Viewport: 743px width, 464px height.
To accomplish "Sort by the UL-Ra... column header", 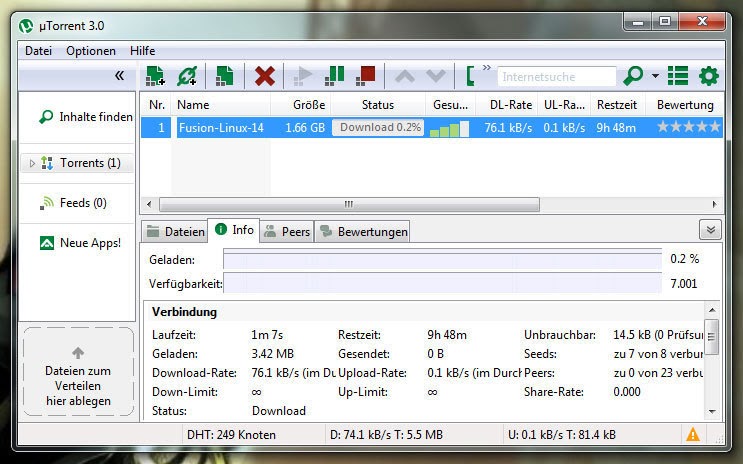I will (564, 105).
